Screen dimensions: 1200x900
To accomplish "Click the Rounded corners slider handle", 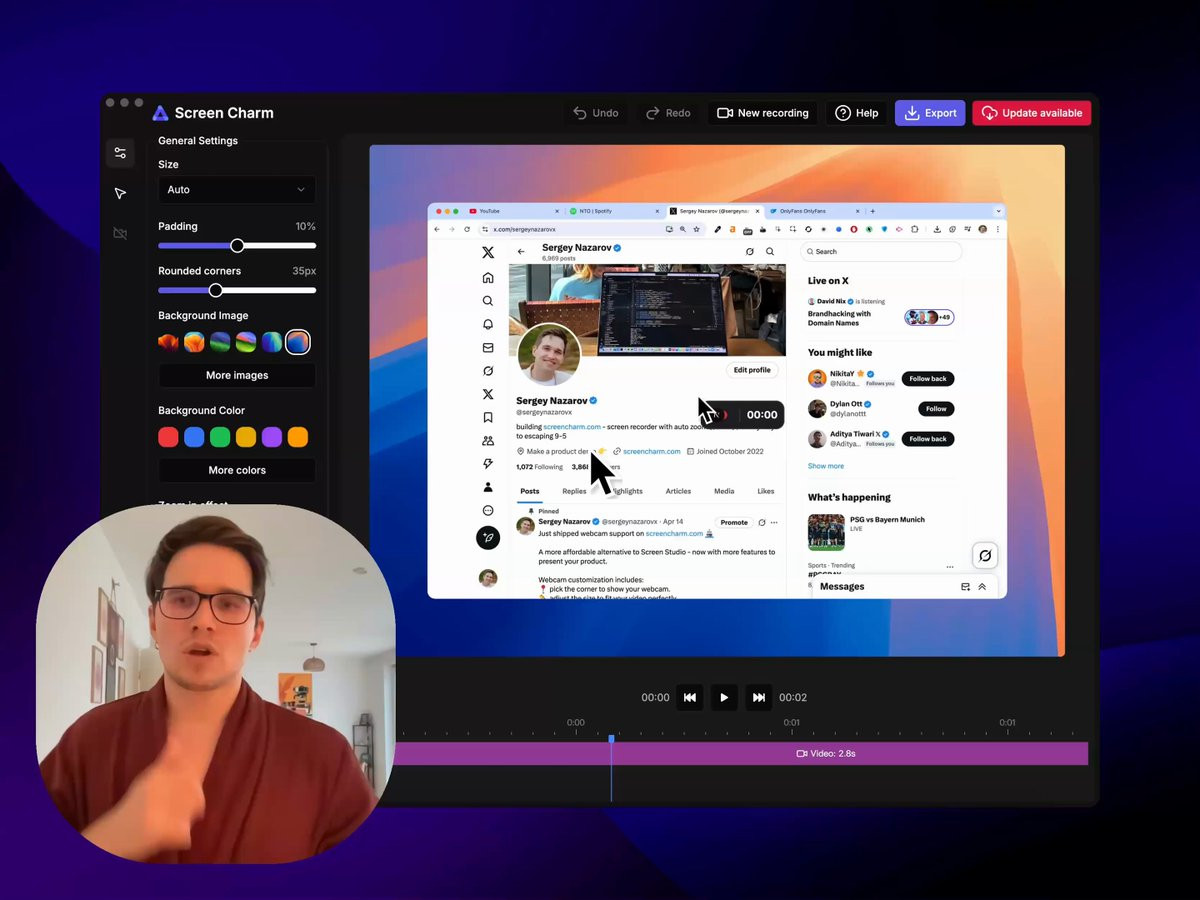I will [x=215, y=290].
